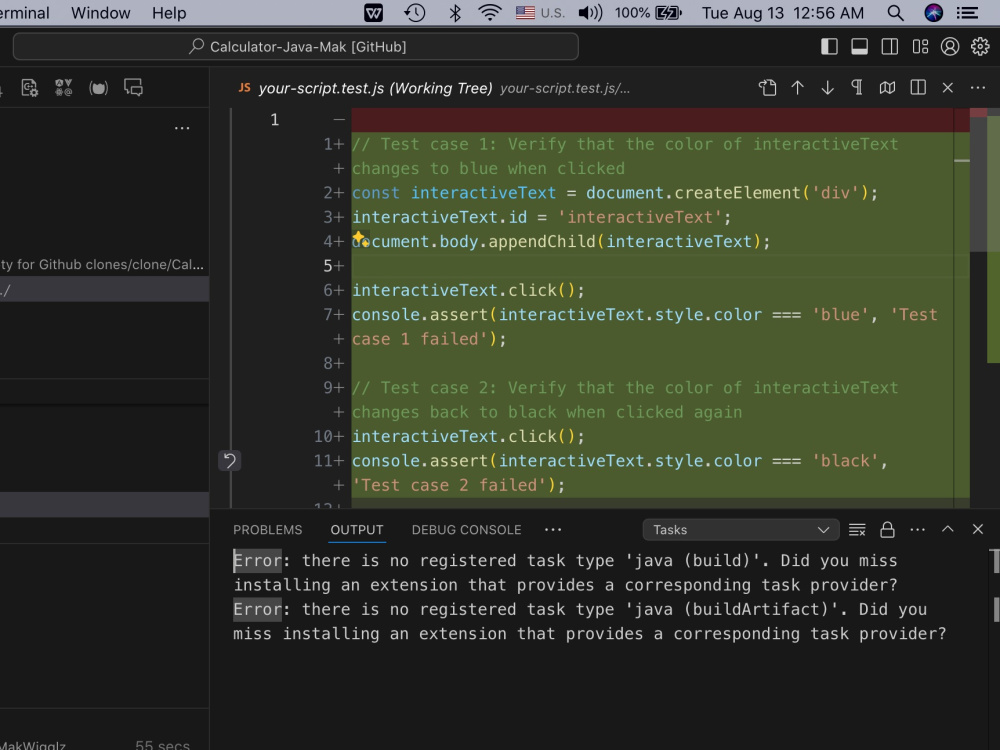Toggle the bottom panel layout icon
Image resolution: width=1000 pixels, height=750 pixels.
(x=859, y=47)
